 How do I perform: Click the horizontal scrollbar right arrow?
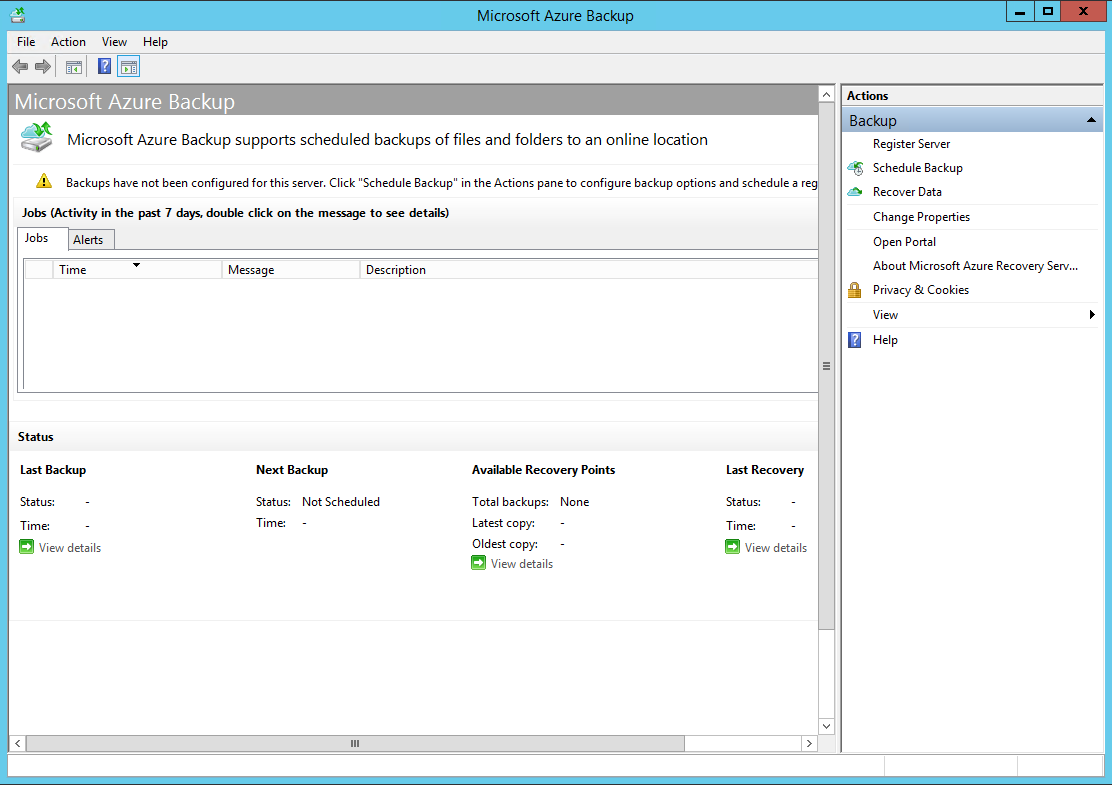(809, 743)
